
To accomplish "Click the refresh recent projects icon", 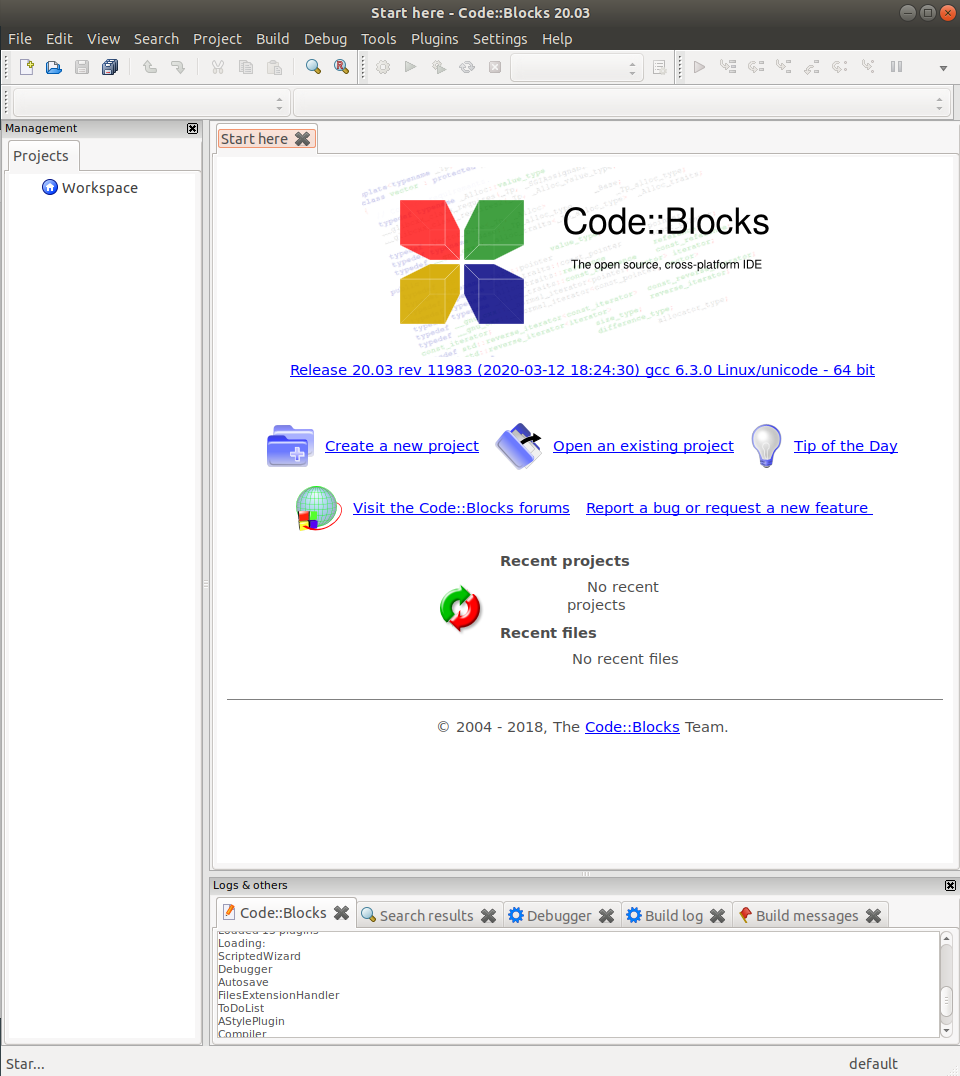I will pos(460,608).
